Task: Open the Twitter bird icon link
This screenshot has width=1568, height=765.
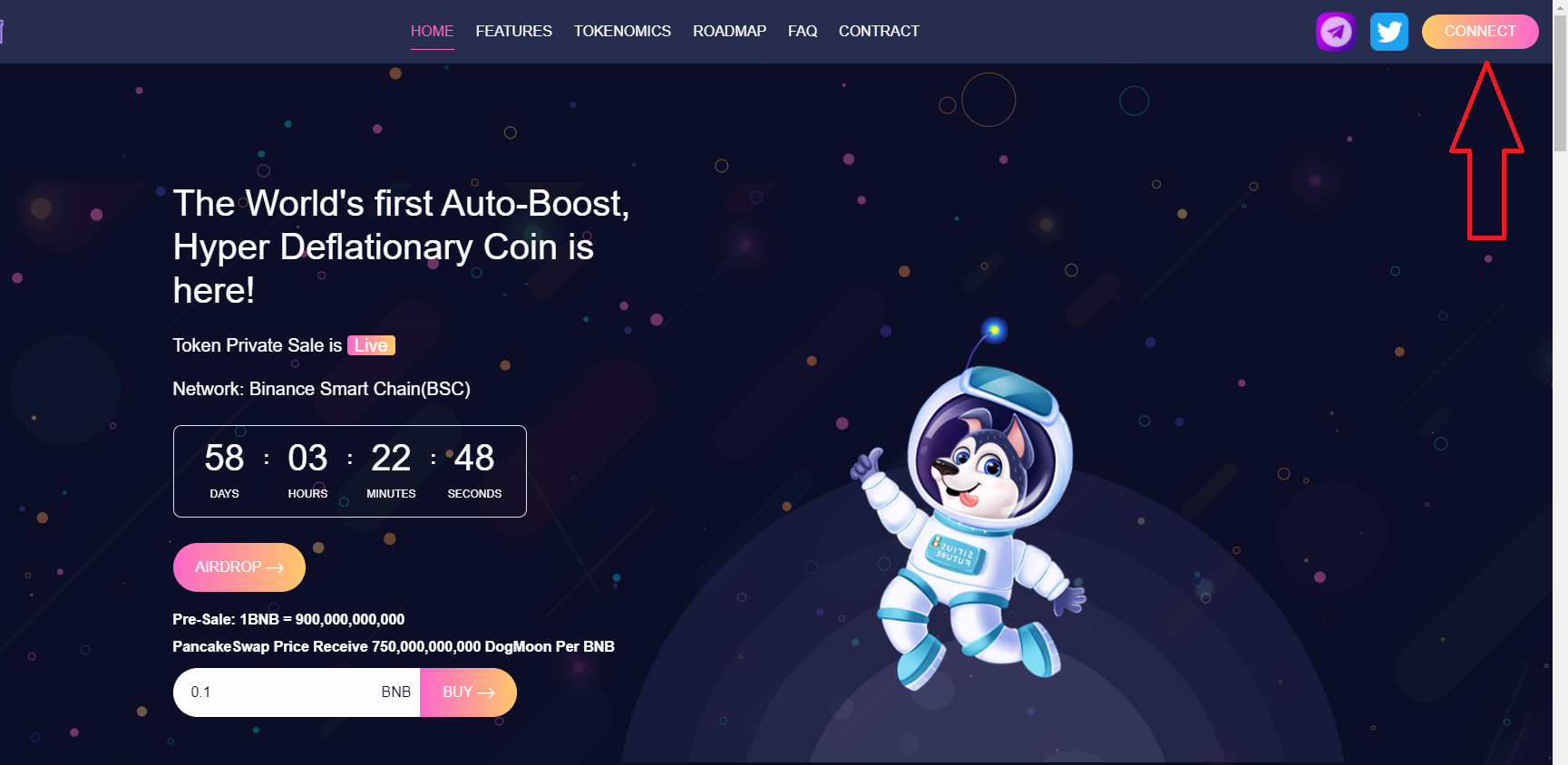Action: click(x=1388, y=32)
